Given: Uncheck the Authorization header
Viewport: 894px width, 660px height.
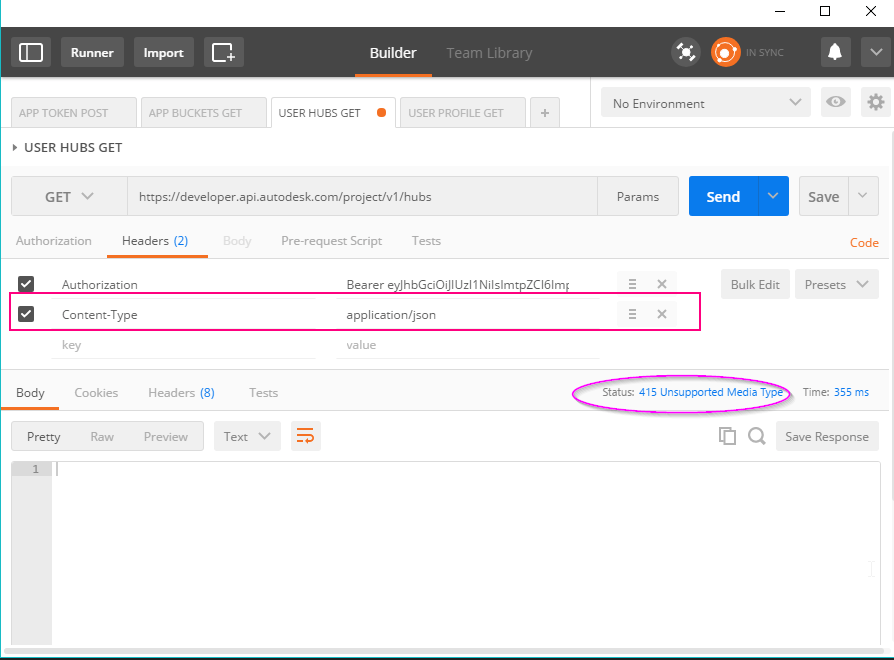Looking at the screenshot, I should point(26,284).
